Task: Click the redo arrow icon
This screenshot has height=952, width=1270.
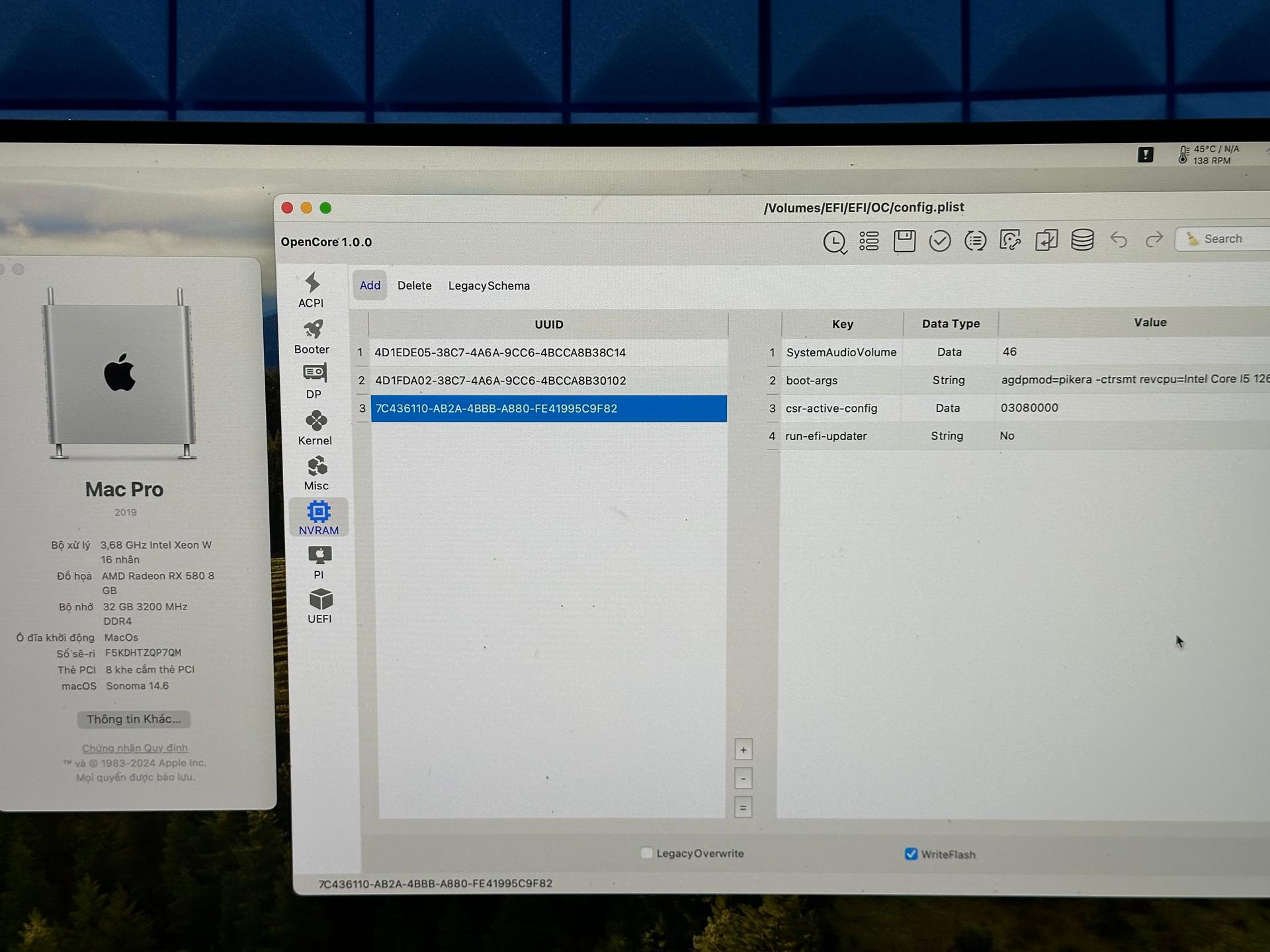Action: point(1154,239)
